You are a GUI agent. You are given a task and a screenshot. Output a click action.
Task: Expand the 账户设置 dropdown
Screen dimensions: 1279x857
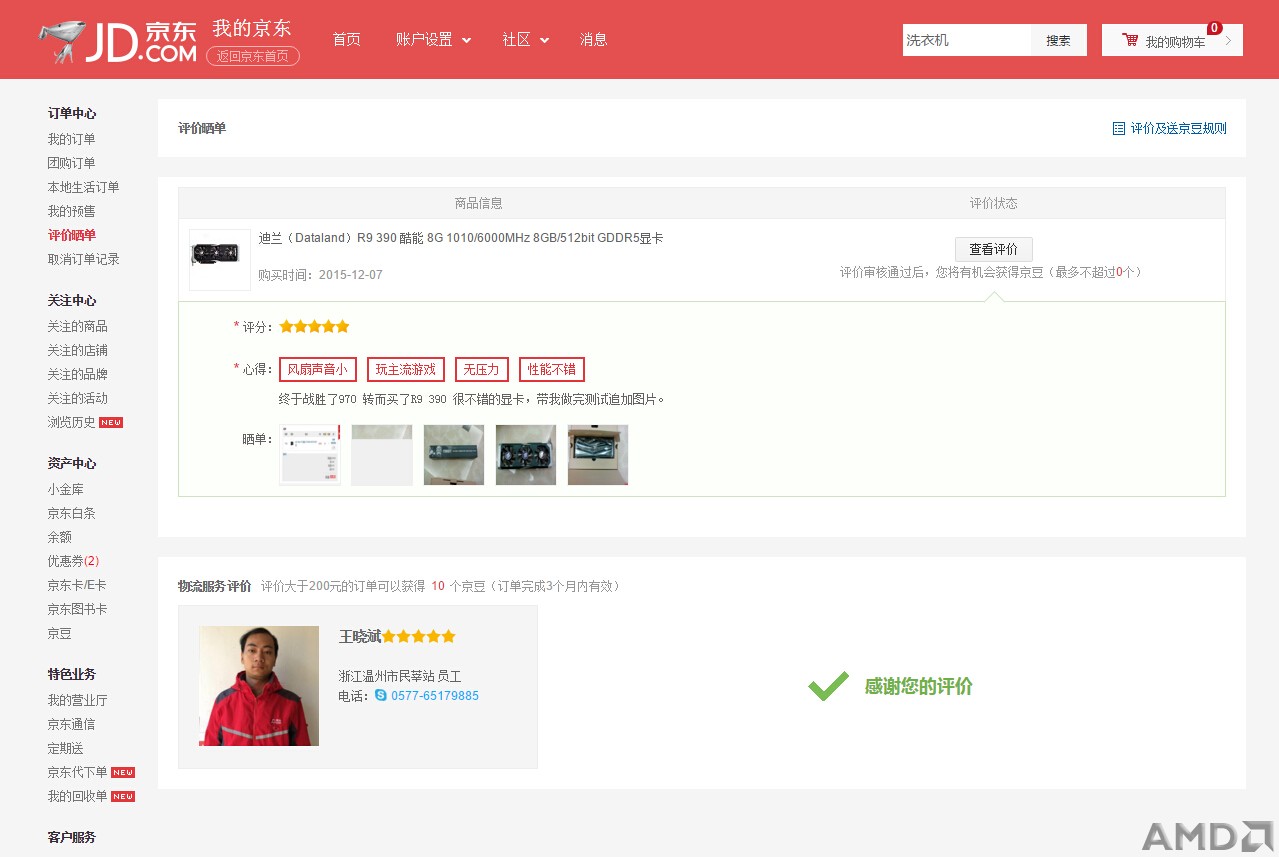pyautogui.click(x=433, y=40)
